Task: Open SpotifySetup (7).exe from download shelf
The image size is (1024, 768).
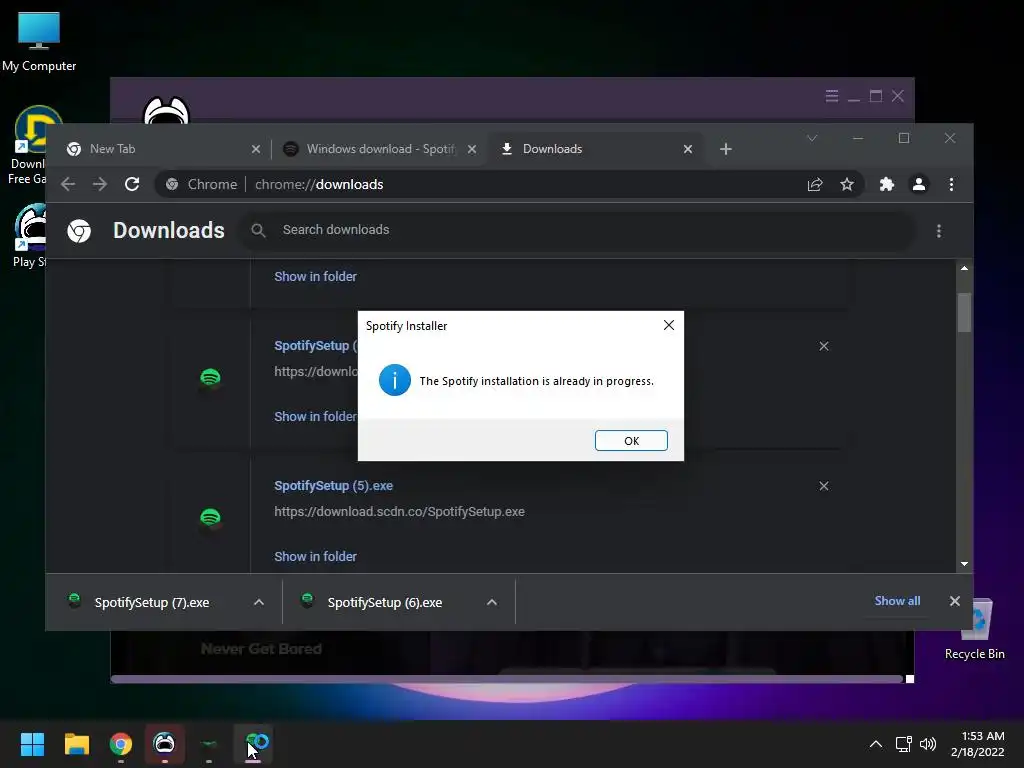Action: point(152,602)
